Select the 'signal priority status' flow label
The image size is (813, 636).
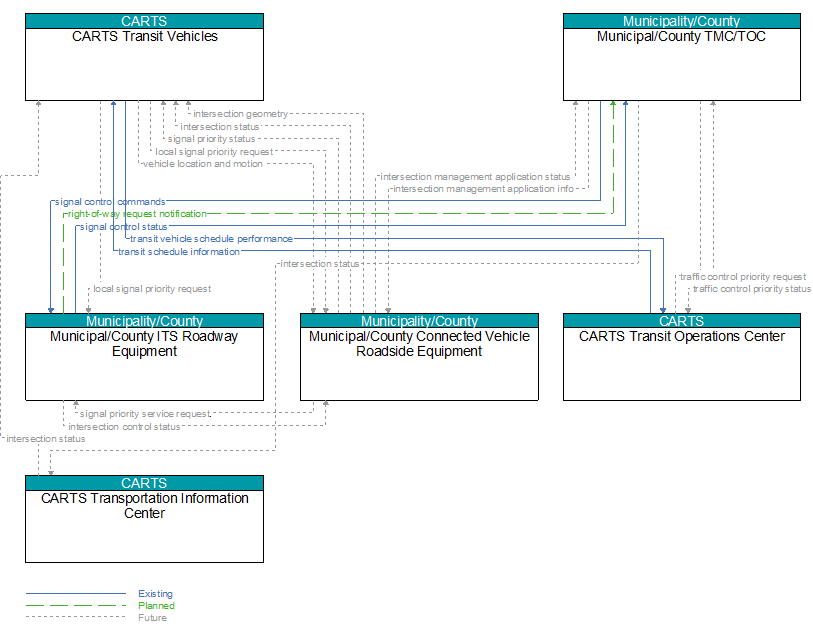point(212,139)
